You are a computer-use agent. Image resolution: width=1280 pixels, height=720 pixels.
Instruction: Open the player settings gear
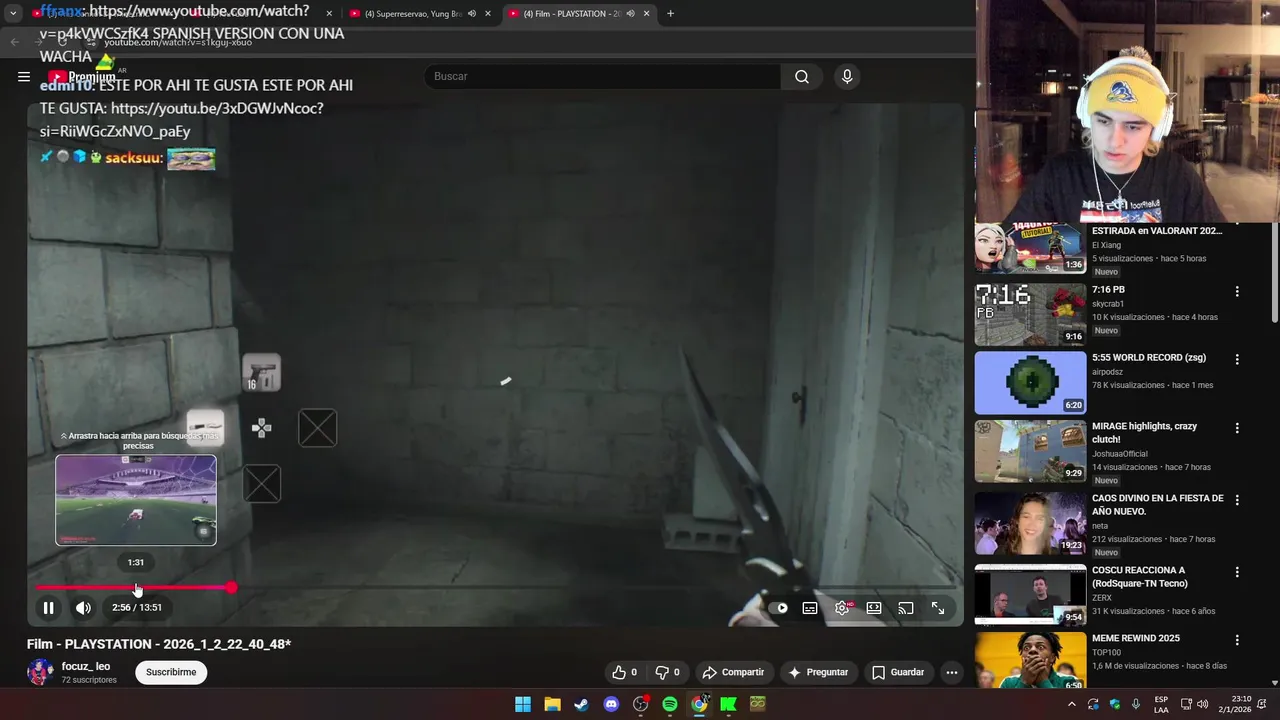[x=842, y=608]
